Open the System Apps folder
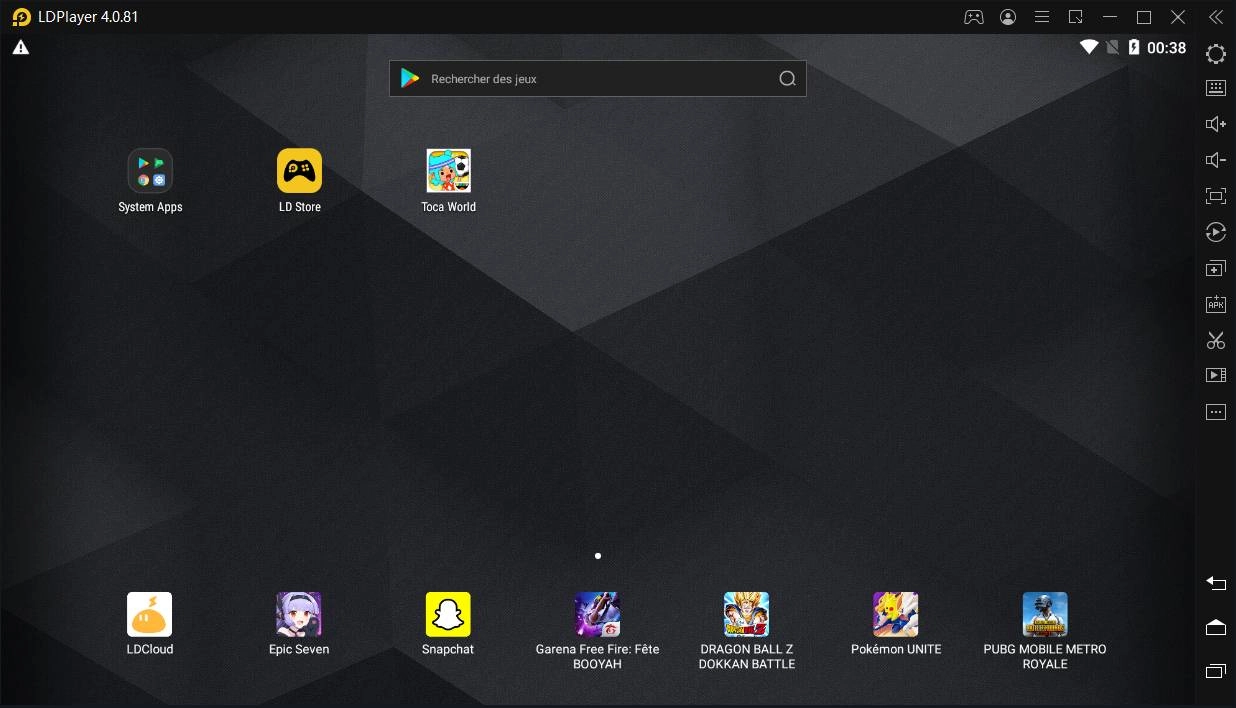The height and width of the screenshot is (708, 1236). coord(150,171)
